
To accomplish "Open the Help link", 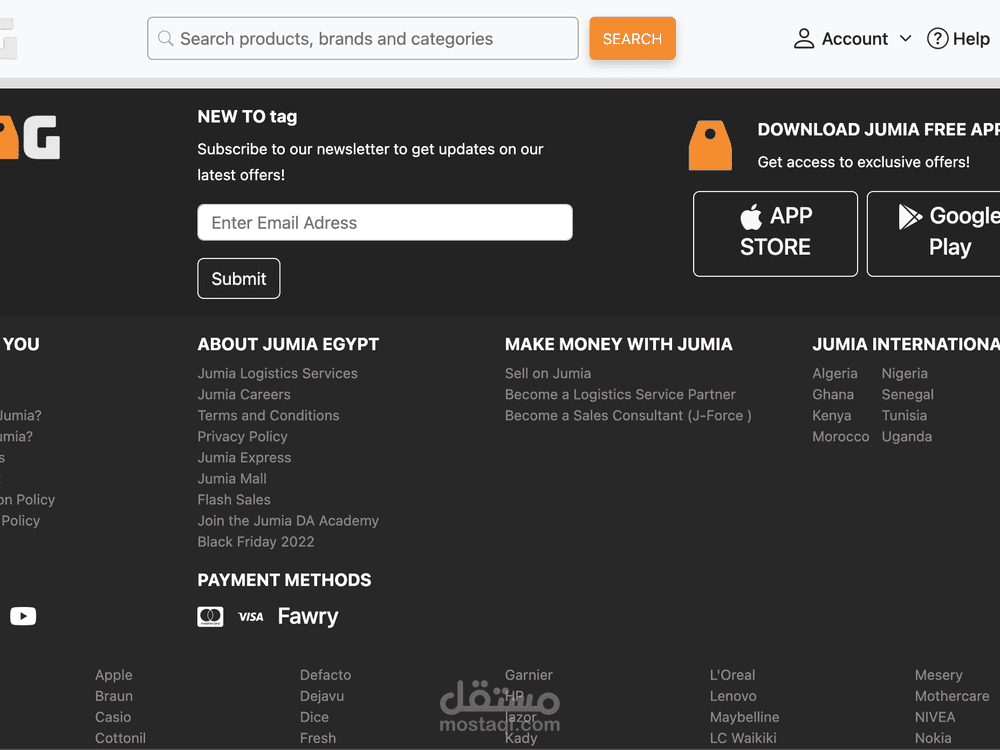I will click(971, 38).
